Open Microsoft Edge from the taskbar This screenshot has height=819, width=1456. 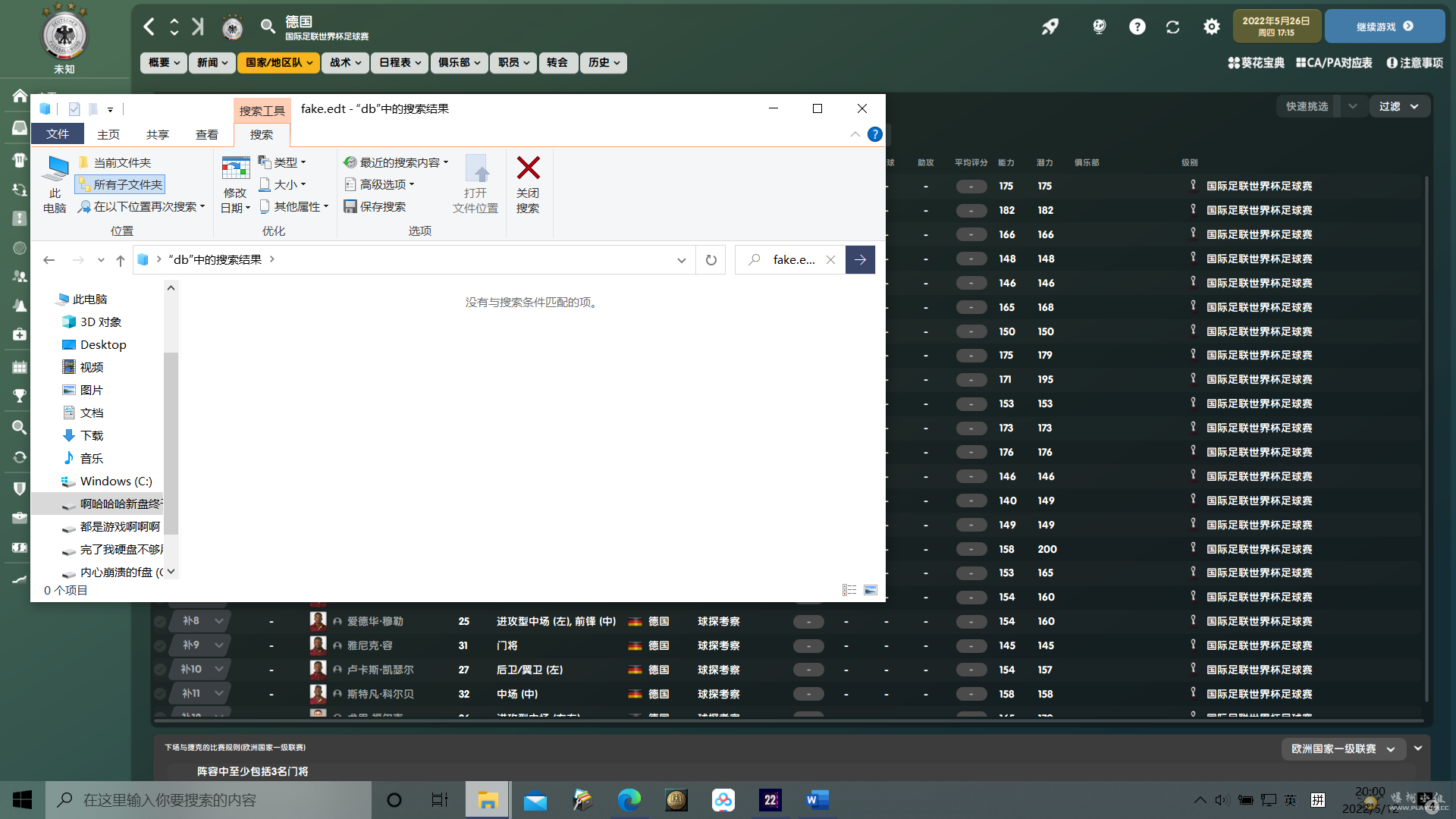click(629, 800)
